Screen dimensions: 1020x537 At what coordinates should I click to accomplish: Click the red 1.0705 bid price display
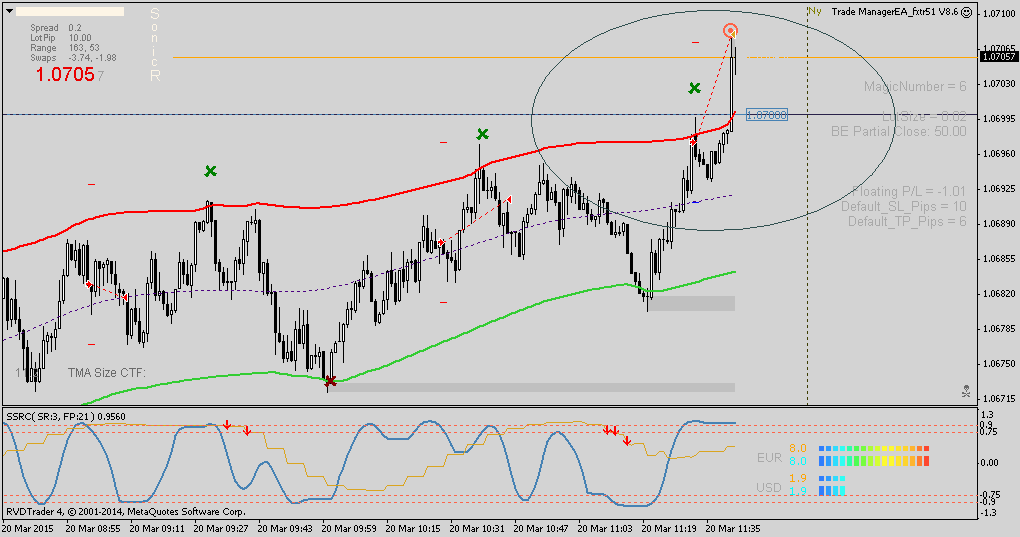(x=69, y=74)
